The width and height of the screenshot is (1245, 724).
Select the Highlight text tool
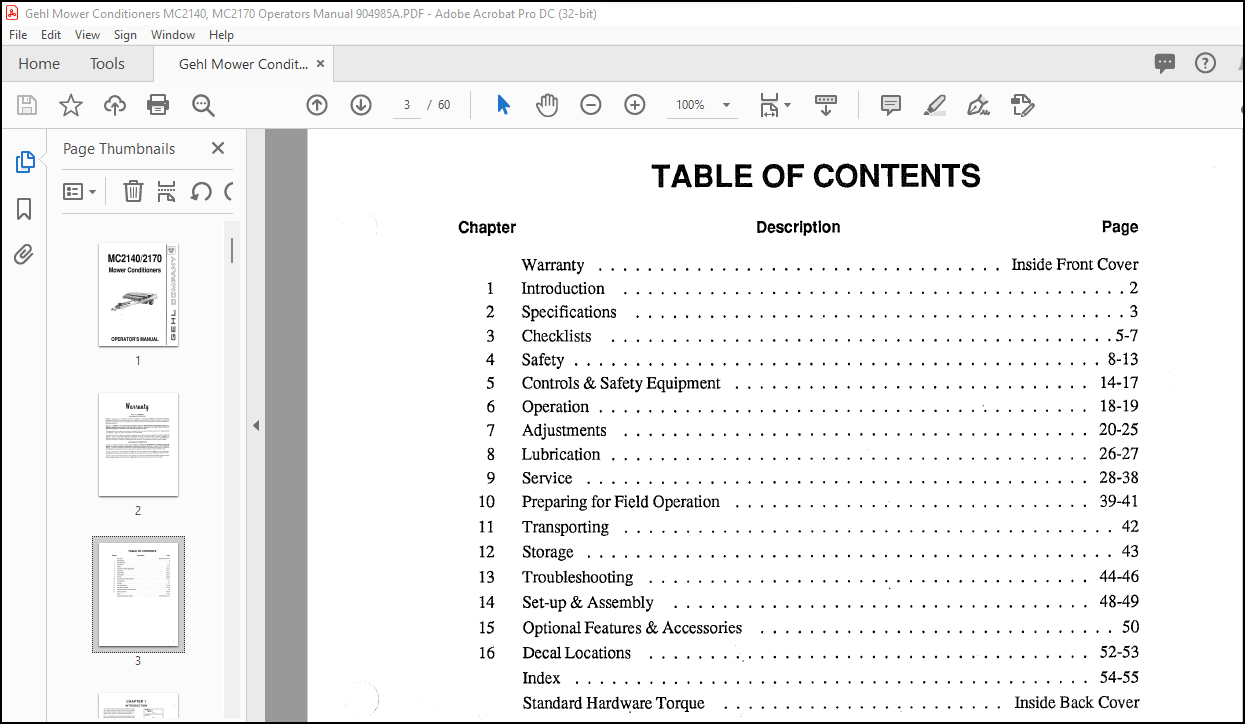(935, 105)
